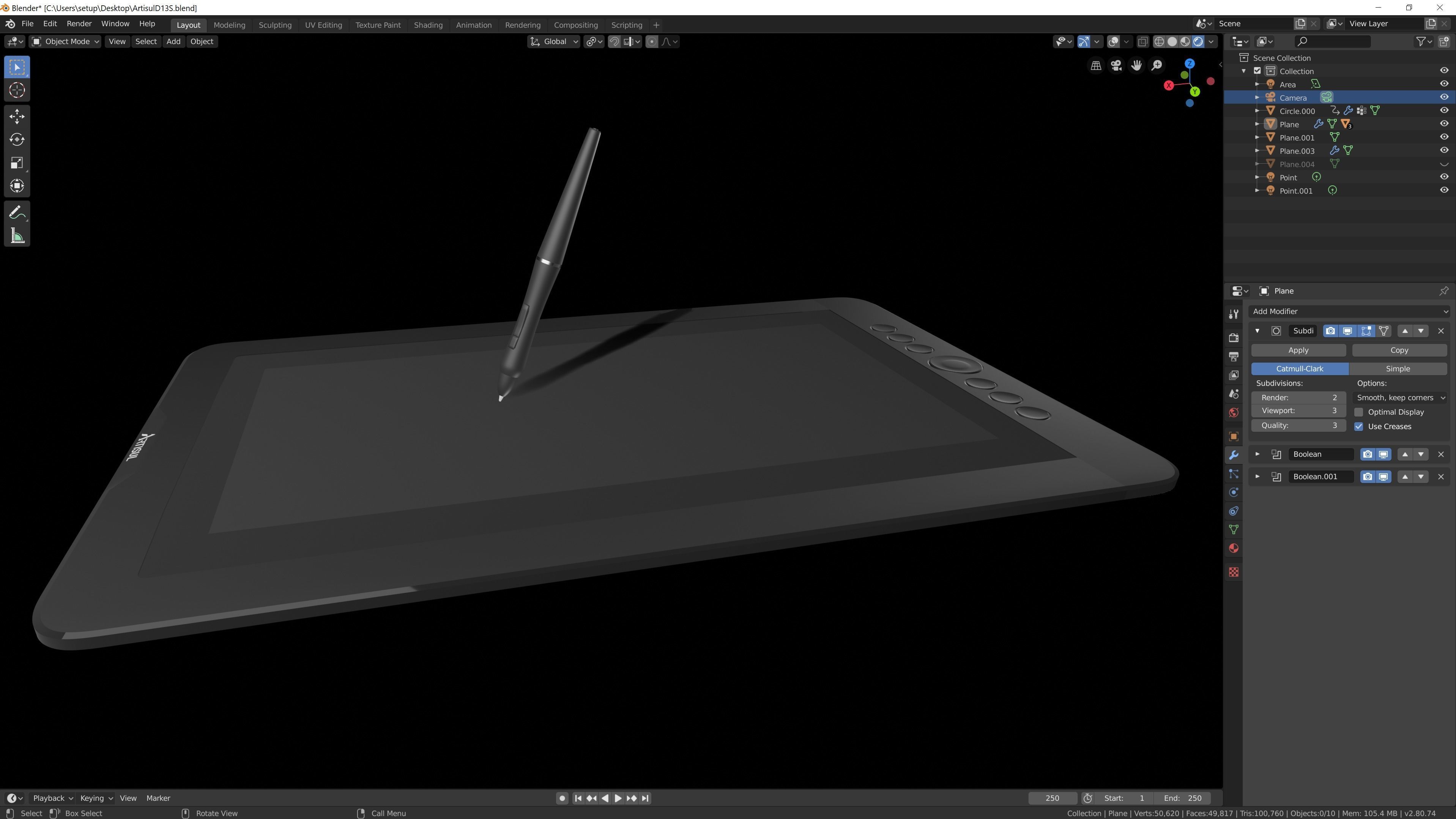Activate the Scale tool
Image resolution: width=1456 pixels, height=819 pixels.
click(17, 163)
